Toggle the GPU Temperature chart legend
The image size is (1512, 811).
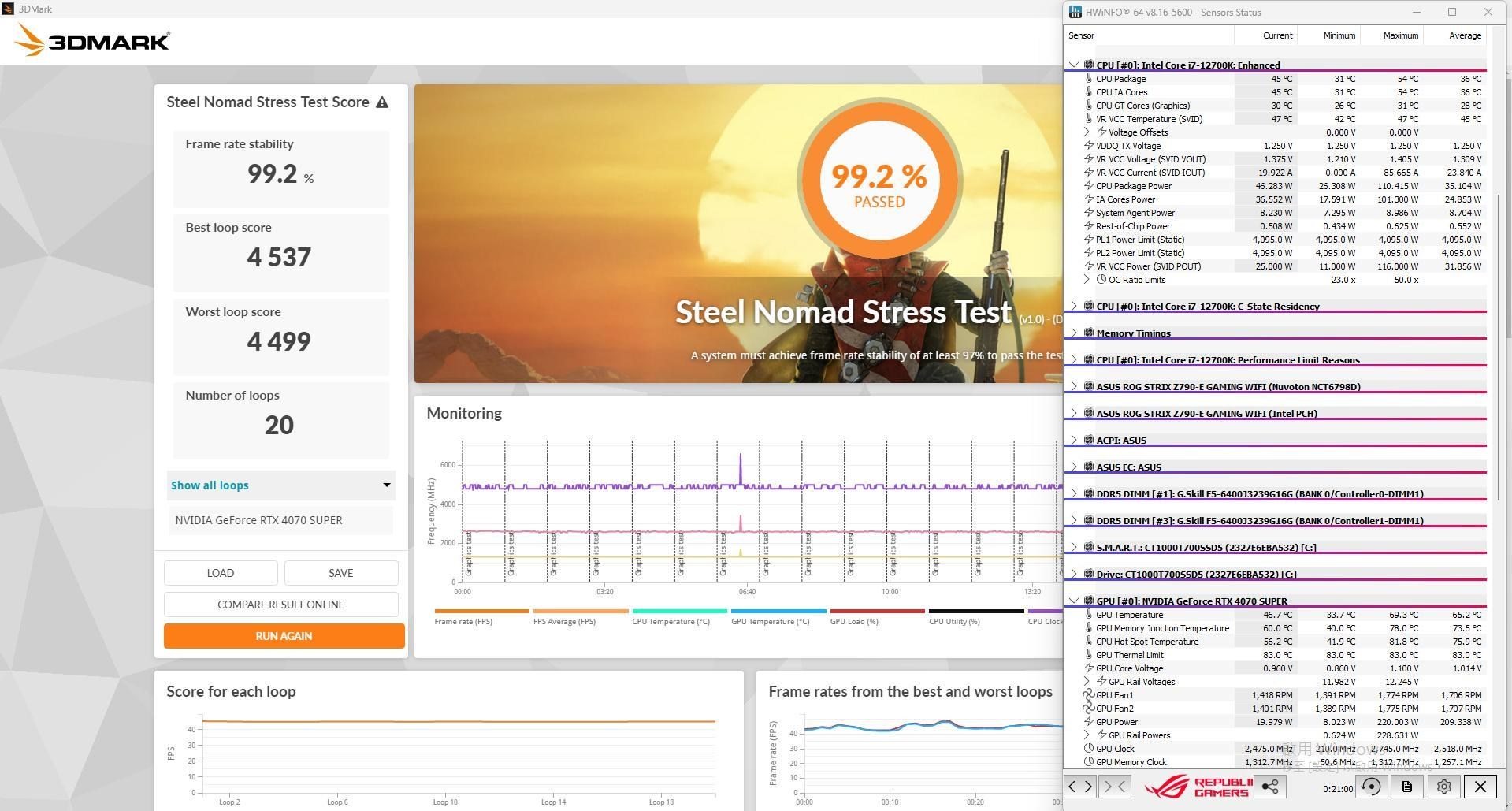[x=778, y=616]
